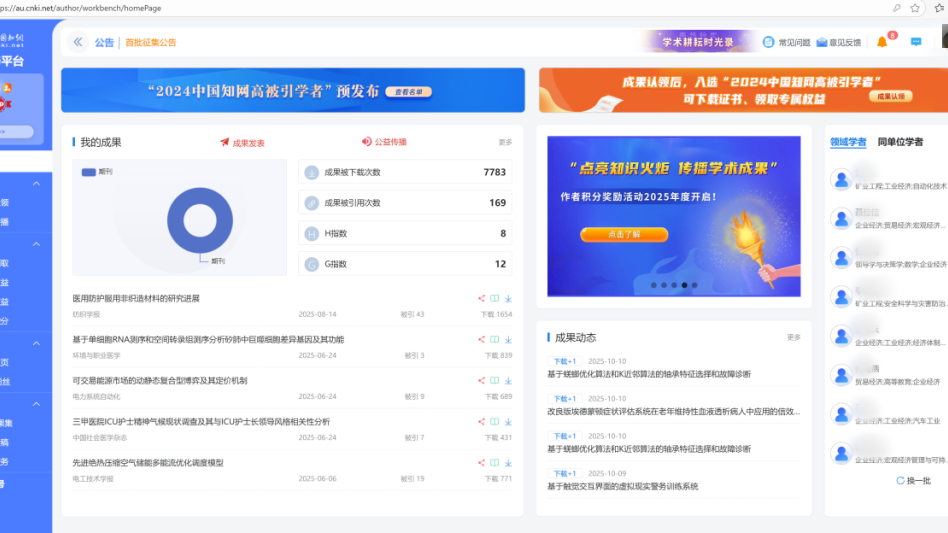Click the 成果被引用次数 citation icon

tap(311, 203)
